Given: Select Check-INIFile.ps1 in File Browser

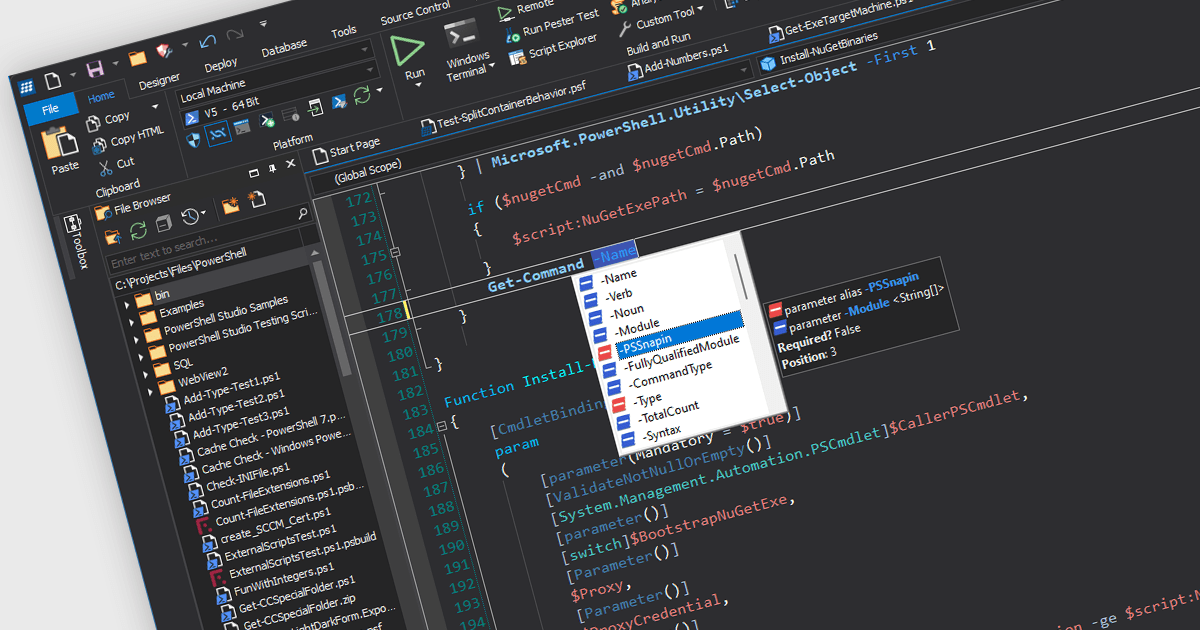Looking at the screenshot, I should (x=246, y=475).
